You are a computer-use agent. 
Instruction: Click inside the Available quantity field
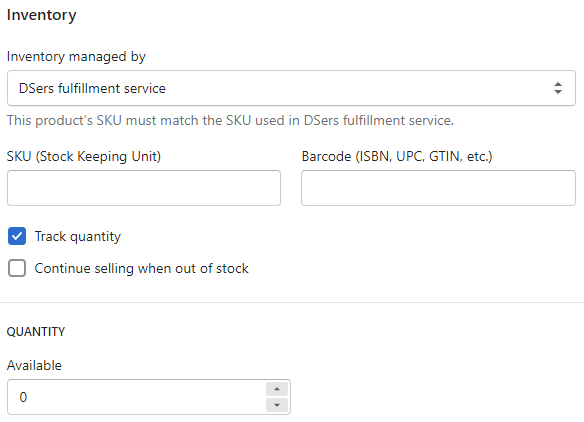pos(136,397)
